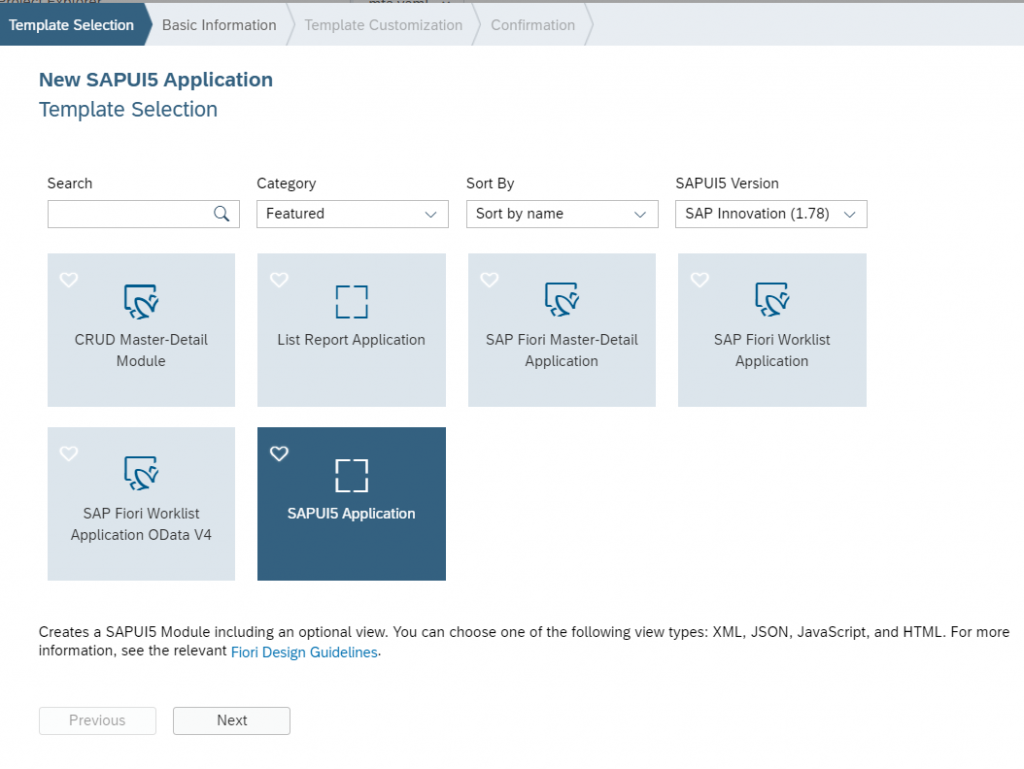The height and width of the screenshot is (769, 1024).
Task: Open the Sort By dropdown
Action: [562, 214]
